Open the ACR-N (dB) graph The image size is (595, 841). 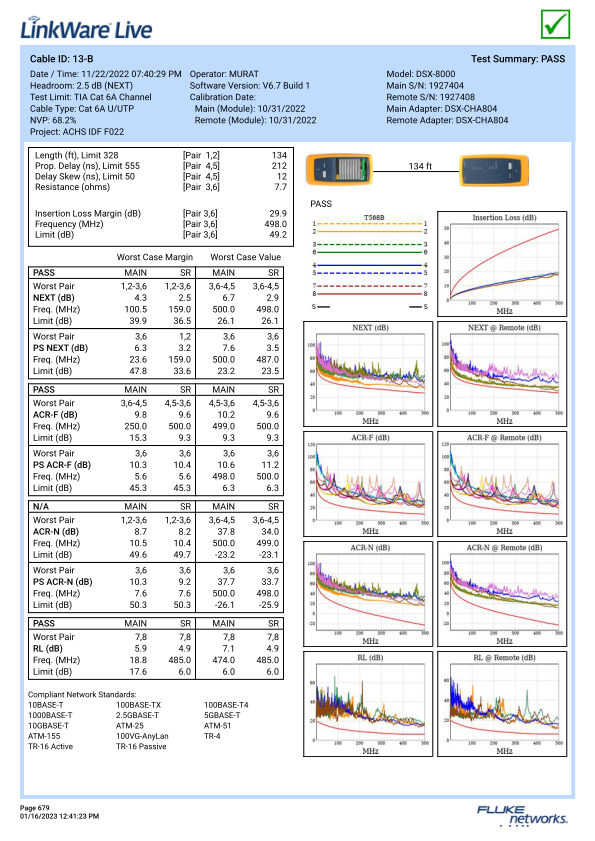(368, 594)
